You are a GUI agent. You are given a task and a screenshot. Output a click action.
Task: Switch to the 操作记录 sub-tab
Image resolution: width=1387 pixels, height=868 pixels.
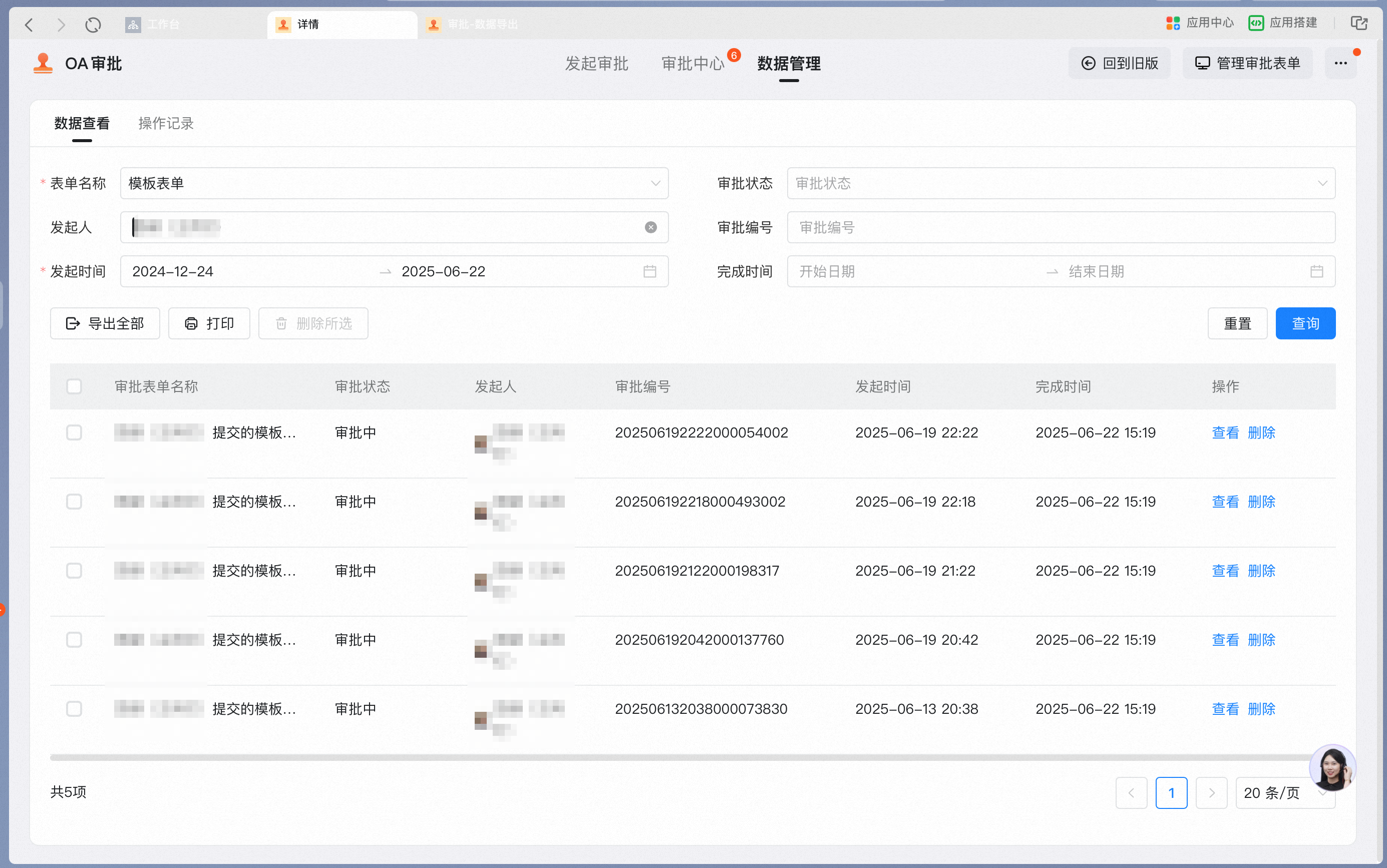(166, 124)
